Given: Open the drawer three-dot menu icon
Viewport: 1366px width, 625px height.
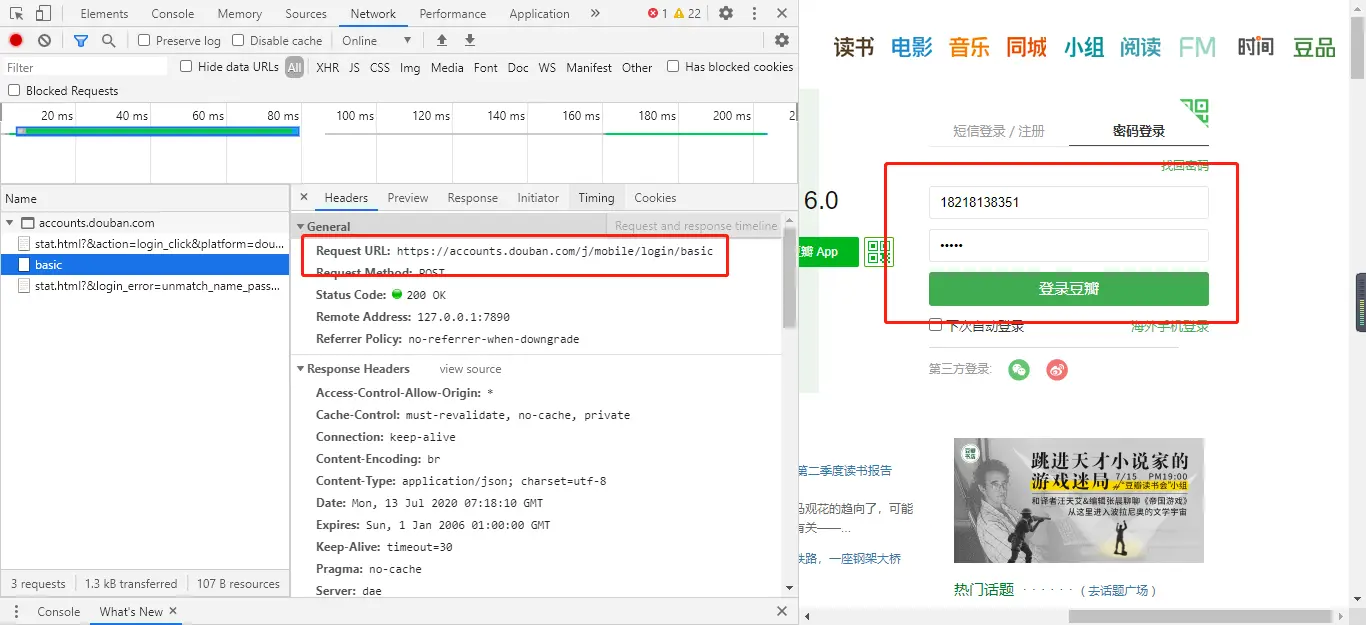Looking at the screenshot, I should click(x=16, y=611).
